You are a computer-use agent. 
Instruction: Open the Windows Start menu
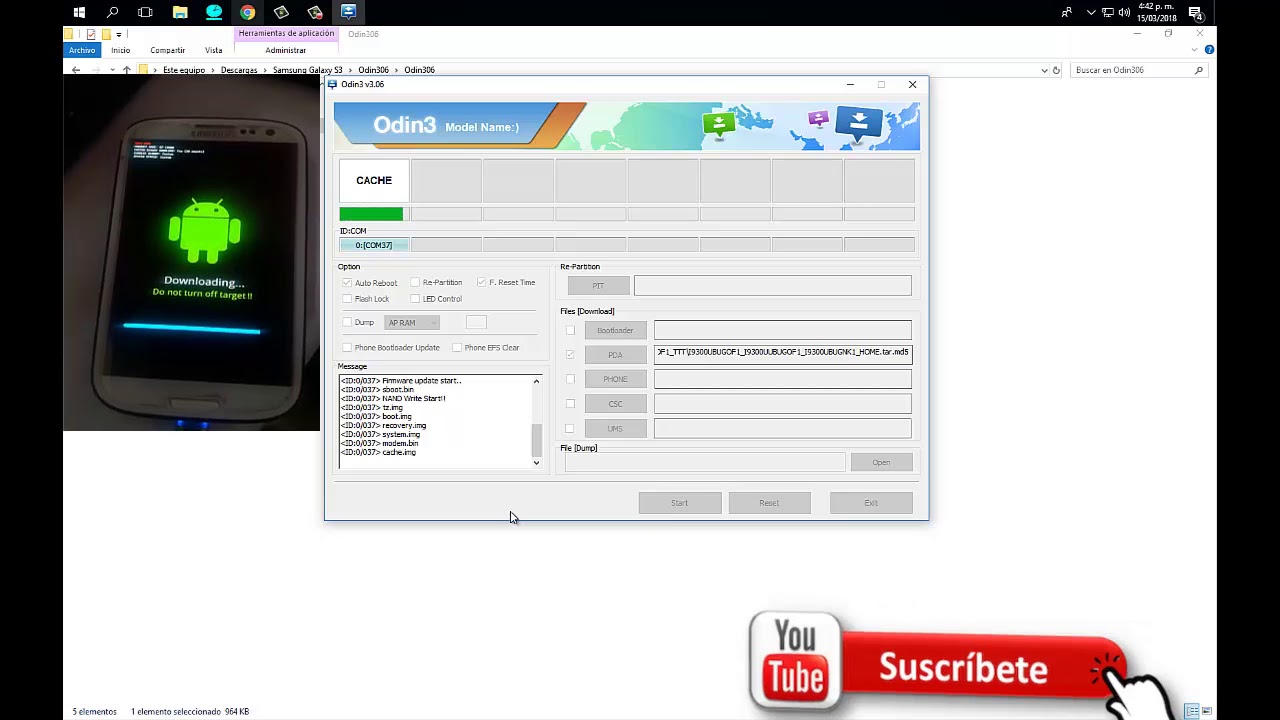79,12
